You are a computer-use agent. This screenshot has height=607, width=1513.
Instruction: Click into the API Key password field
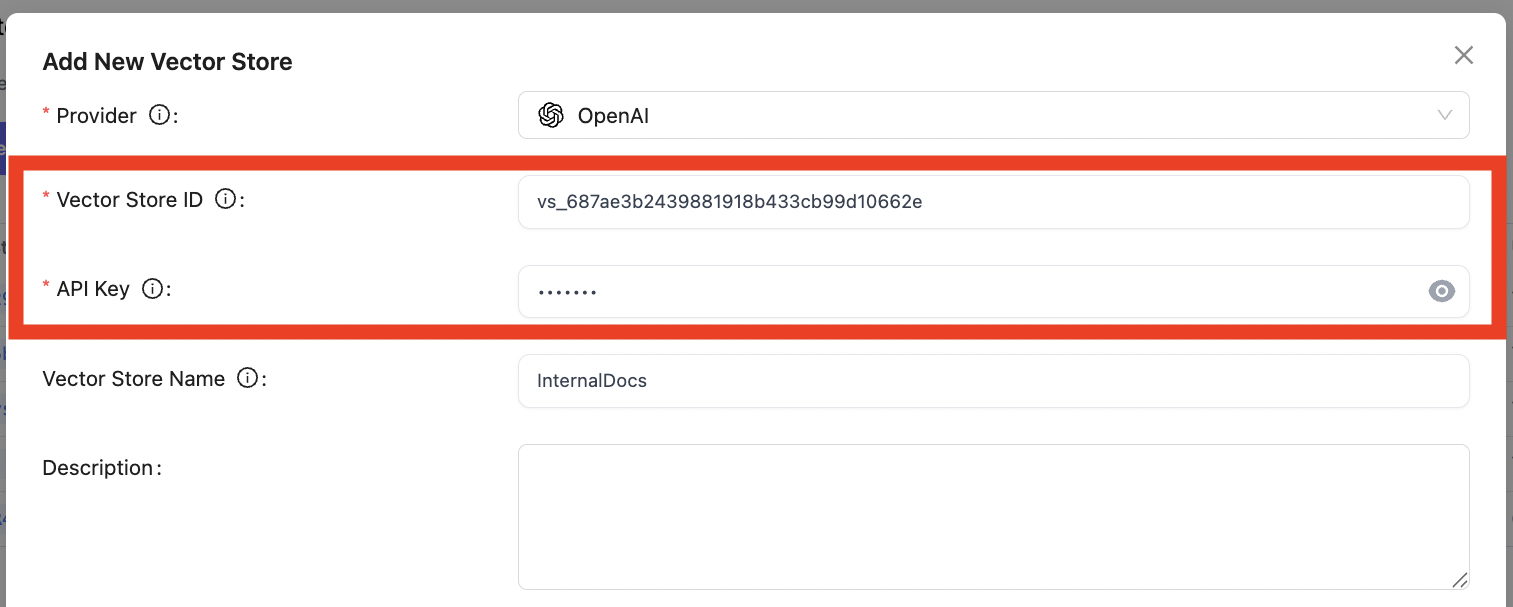[970, 291]
